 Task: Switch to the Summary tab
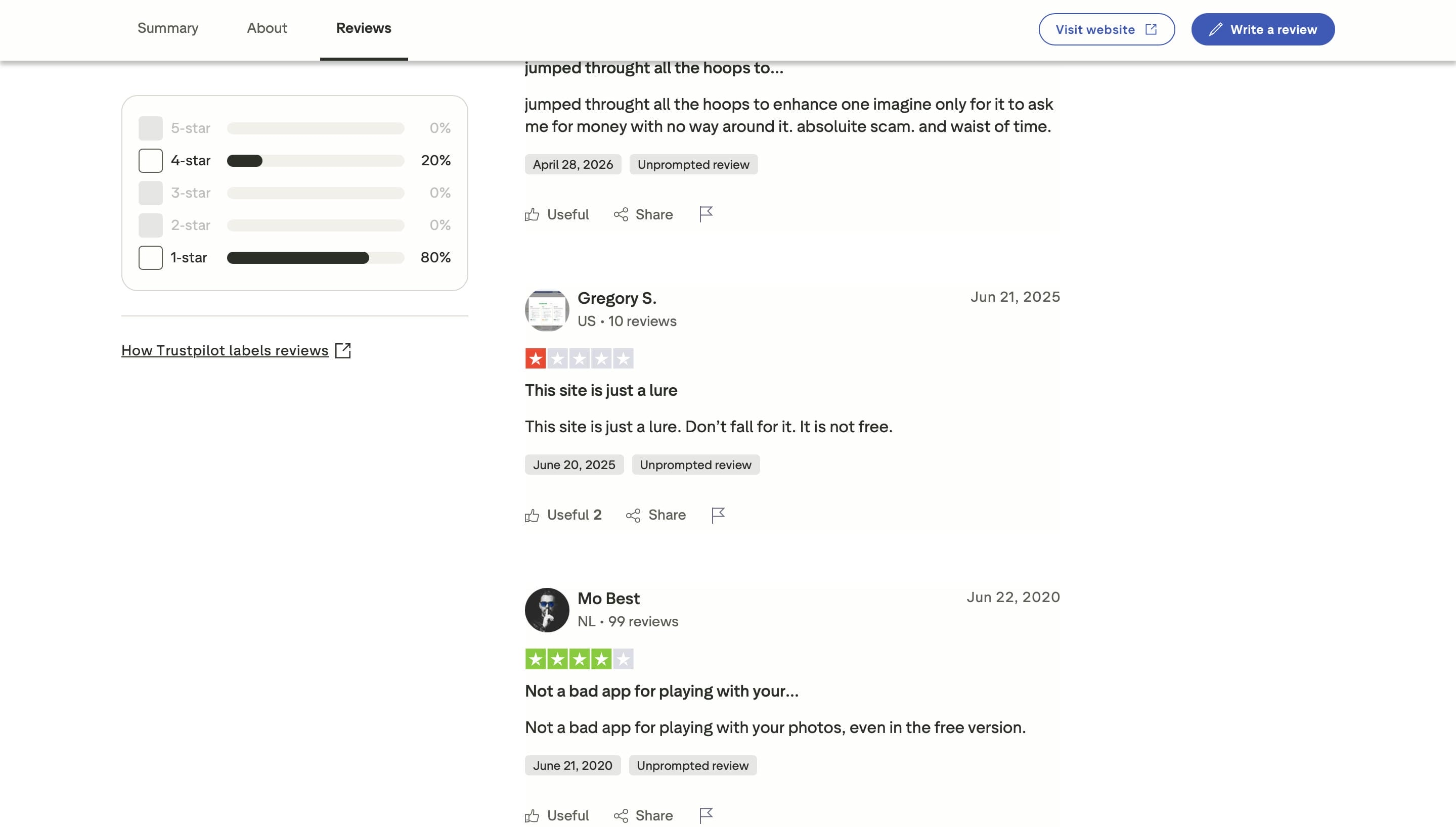pyautogui.click(x=167, y=28)
